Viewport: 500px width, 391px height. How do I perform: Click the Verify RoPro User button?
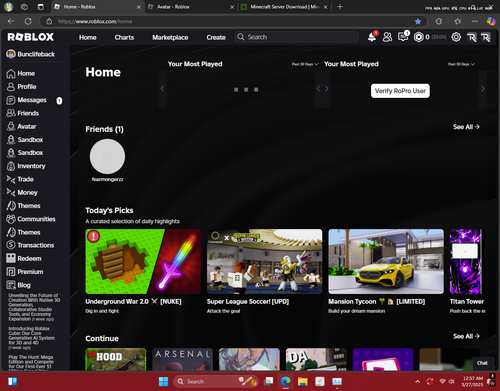pyautogui.click(x=400, y=91)
